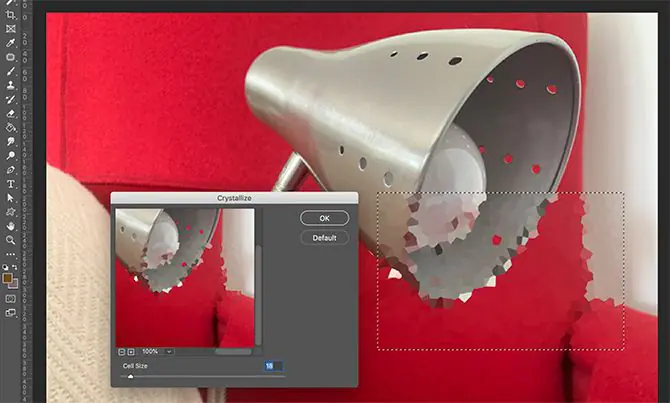The height and width of the screenshot is (403, 670).
Task: Select the Horizontal Type tool
Action: (x=11, y=184)
